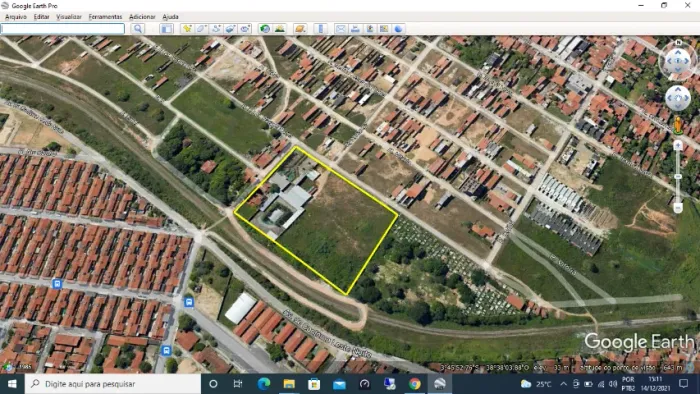Click the Street View pegman icon
The image size is (700, 394).
(x=678, y=125)
